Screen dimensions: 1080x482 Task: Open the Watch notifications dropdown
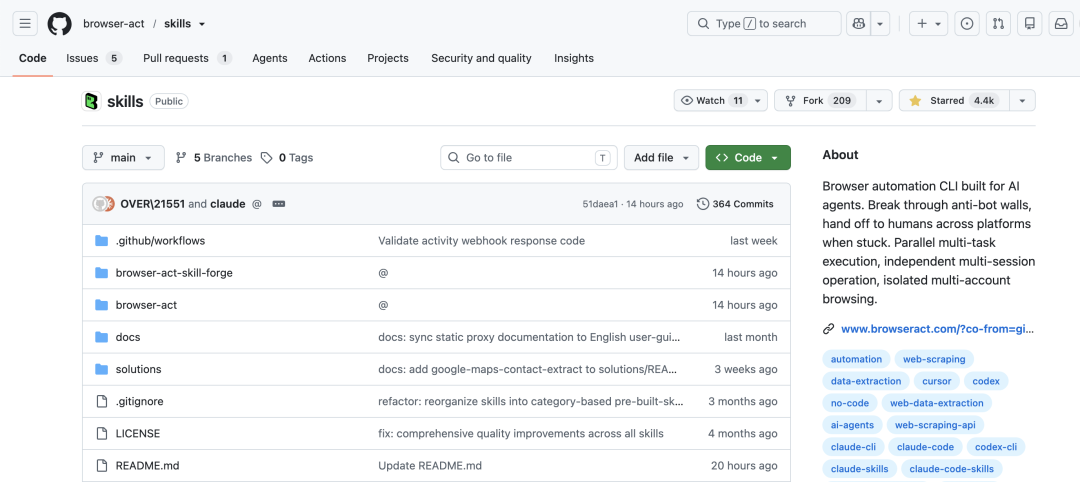[720, 101]
